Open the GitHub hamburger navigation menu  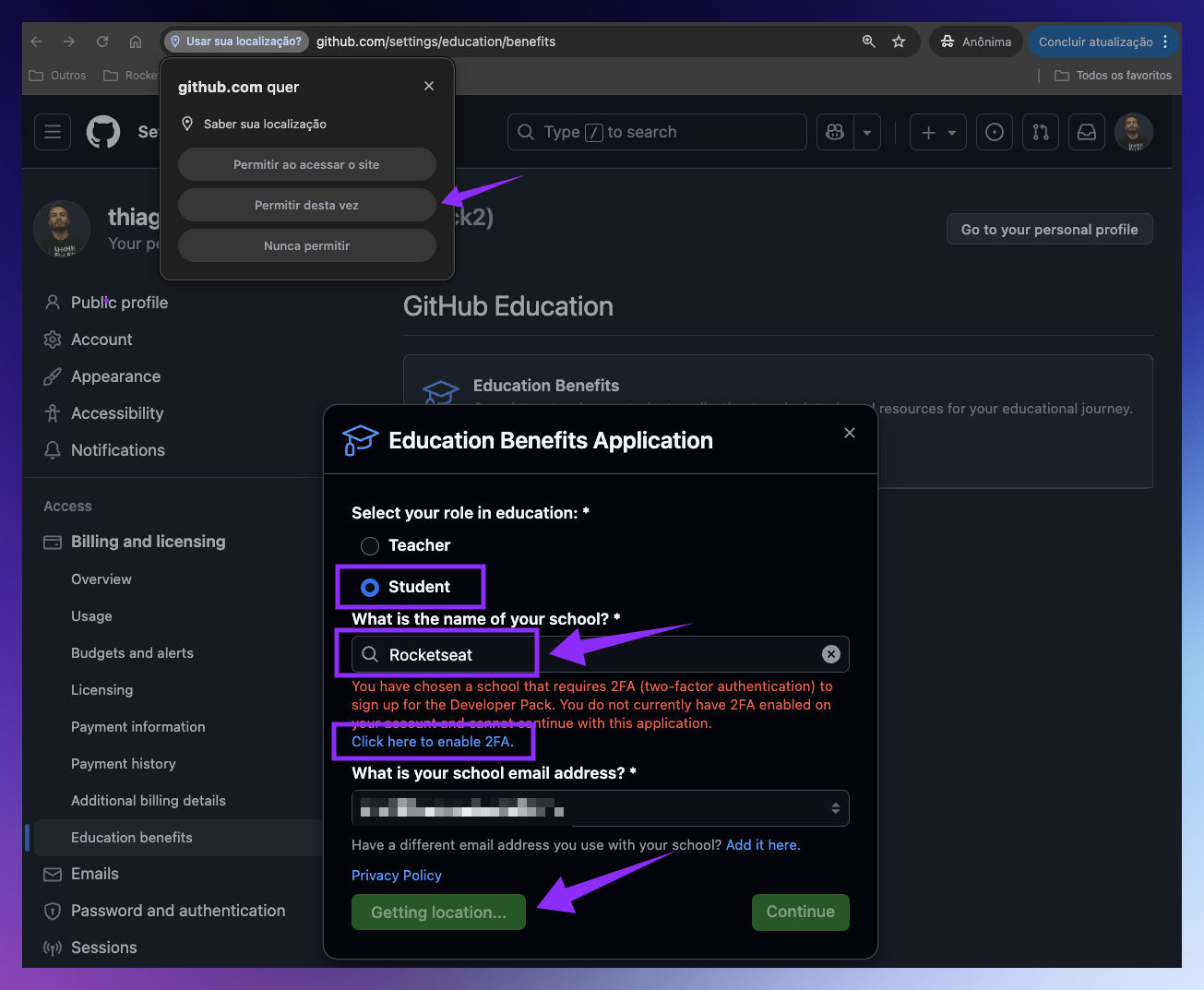tap(53, 132)
